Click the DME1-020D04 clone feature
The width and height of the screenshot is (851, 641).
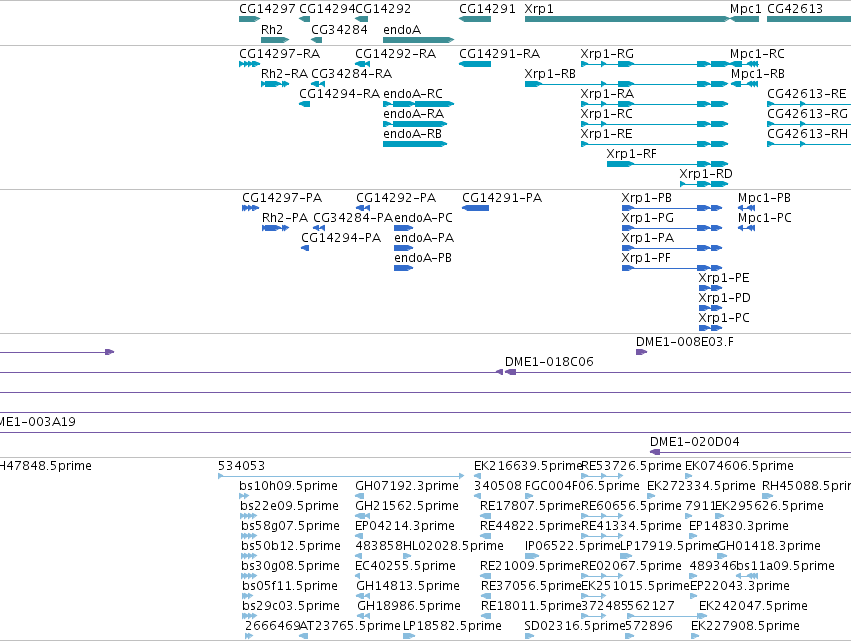click(751, 452)
